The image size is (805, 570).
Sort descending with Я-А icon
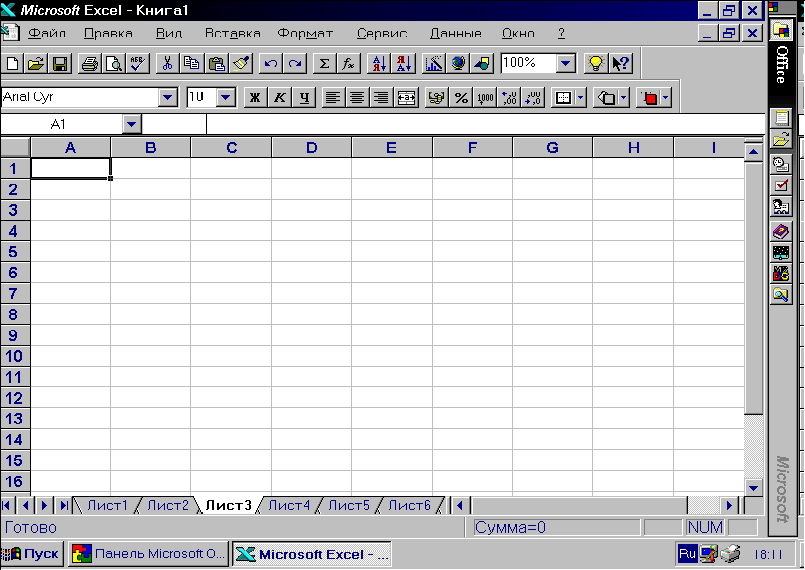(403, 64)
